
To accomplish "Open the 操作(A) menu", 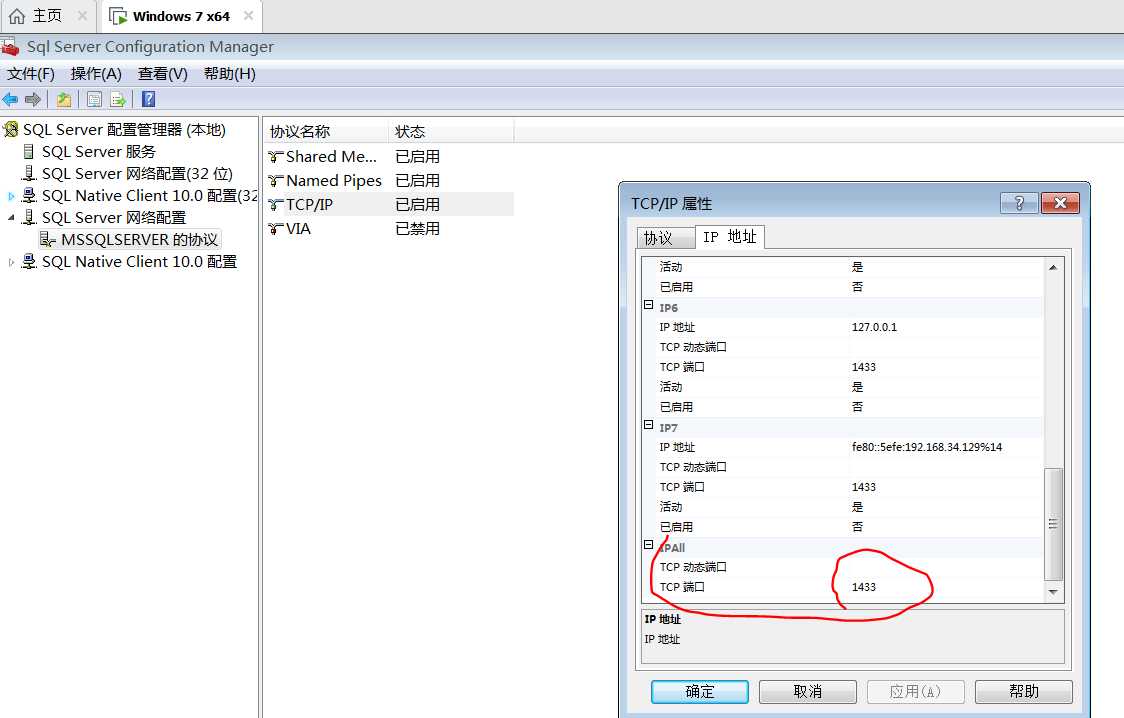I will coord(96,74).
